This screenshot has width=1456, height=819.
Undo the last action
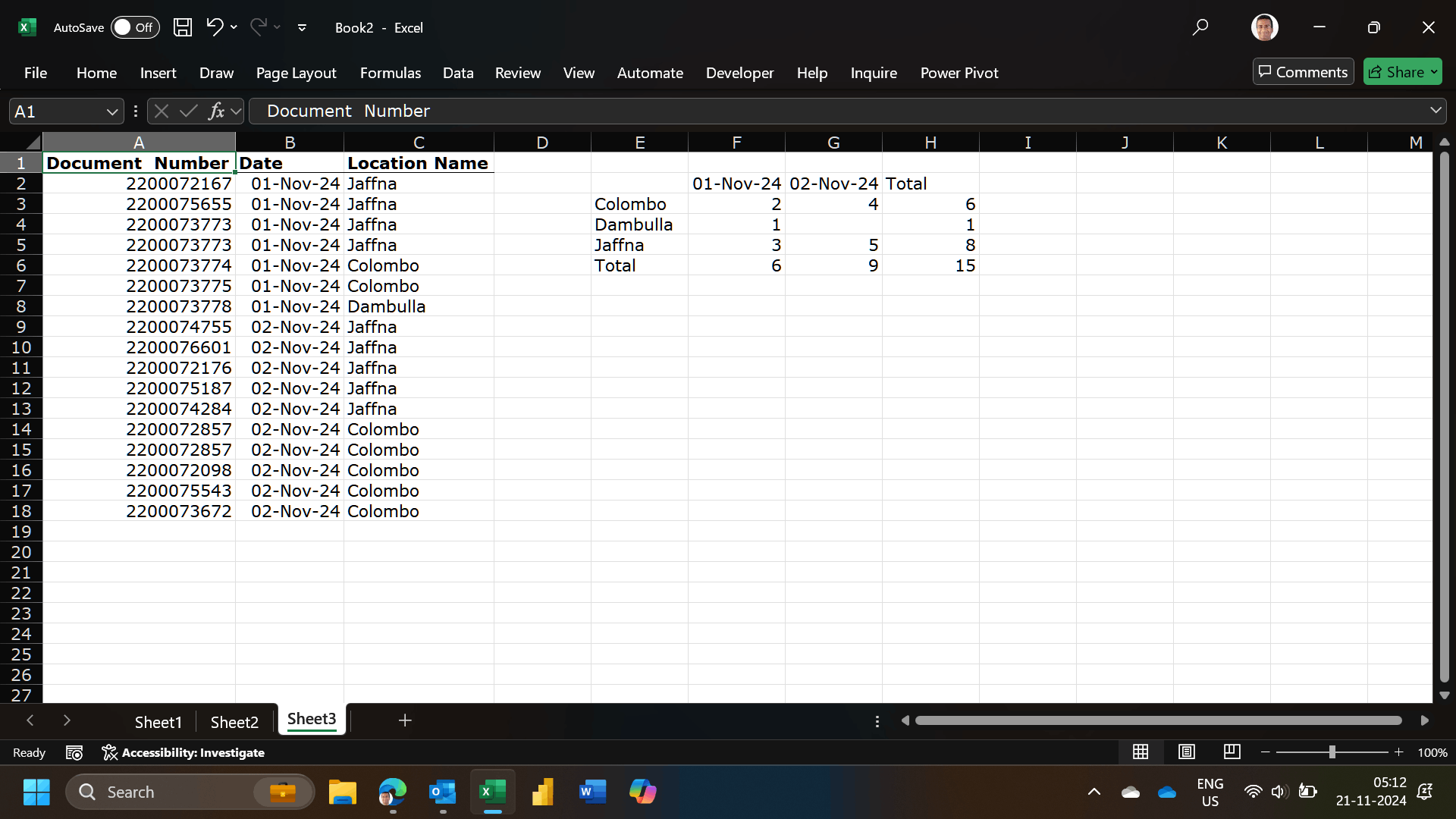(215, 27)
